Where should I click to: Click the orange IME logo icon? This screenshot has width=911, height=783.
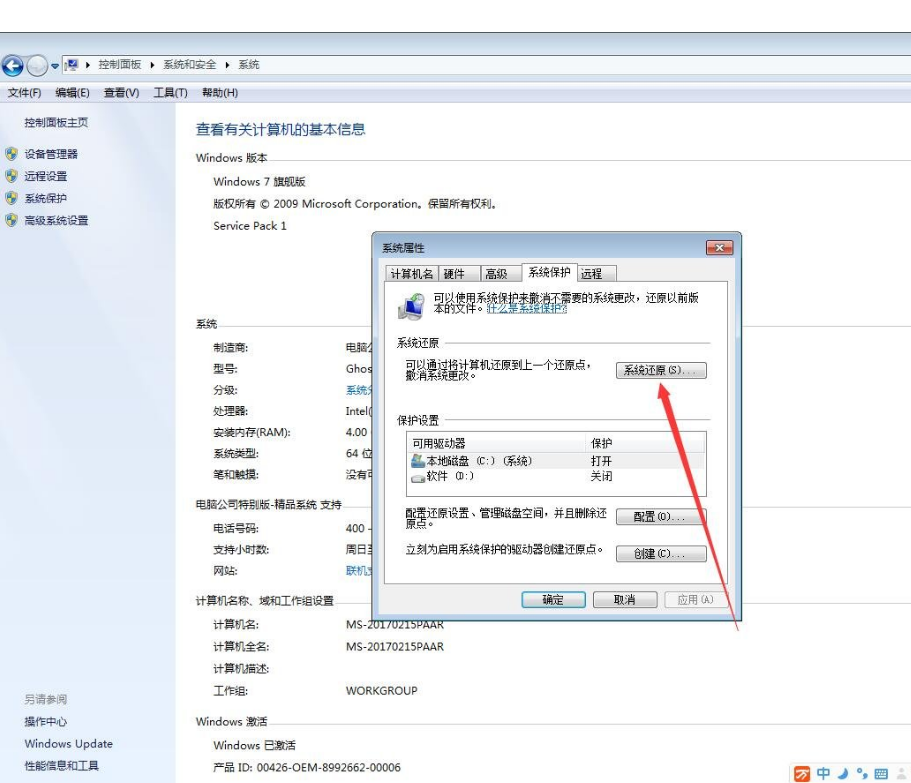click(x=803, y=773)
